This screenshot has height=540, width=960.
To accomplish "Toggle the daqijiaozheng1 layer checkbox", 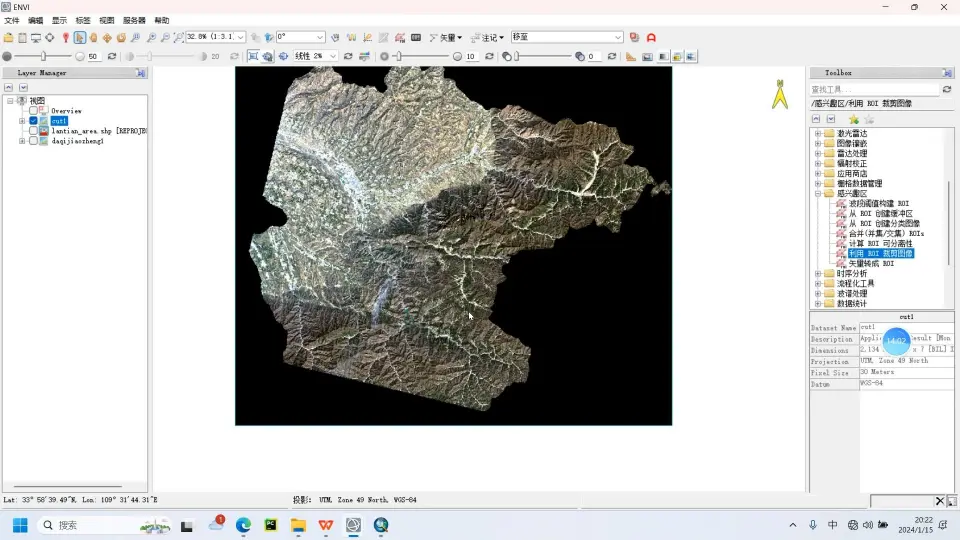I will (x=34, y=141).
